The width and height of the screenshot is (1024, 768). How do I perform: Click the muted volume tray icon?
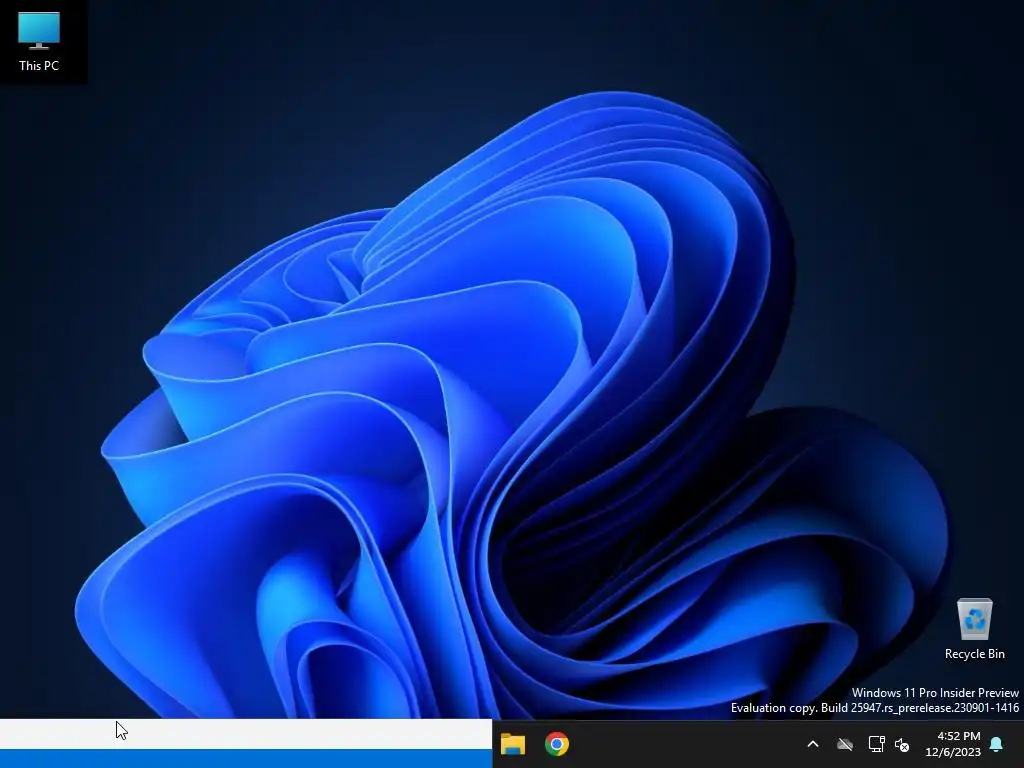pyautogui.click(x=902, y=744)
